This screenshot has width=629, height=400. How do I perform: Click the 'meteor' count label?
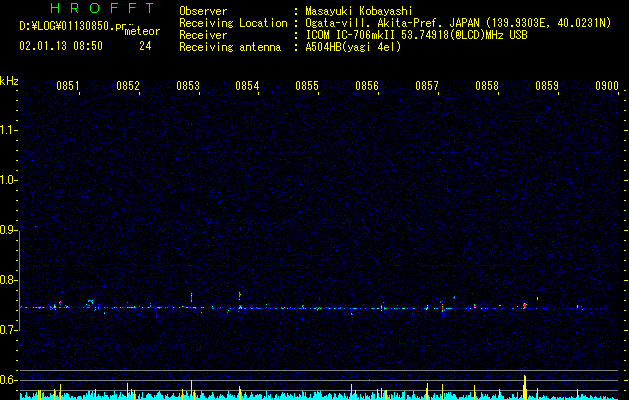coord(142,31)
